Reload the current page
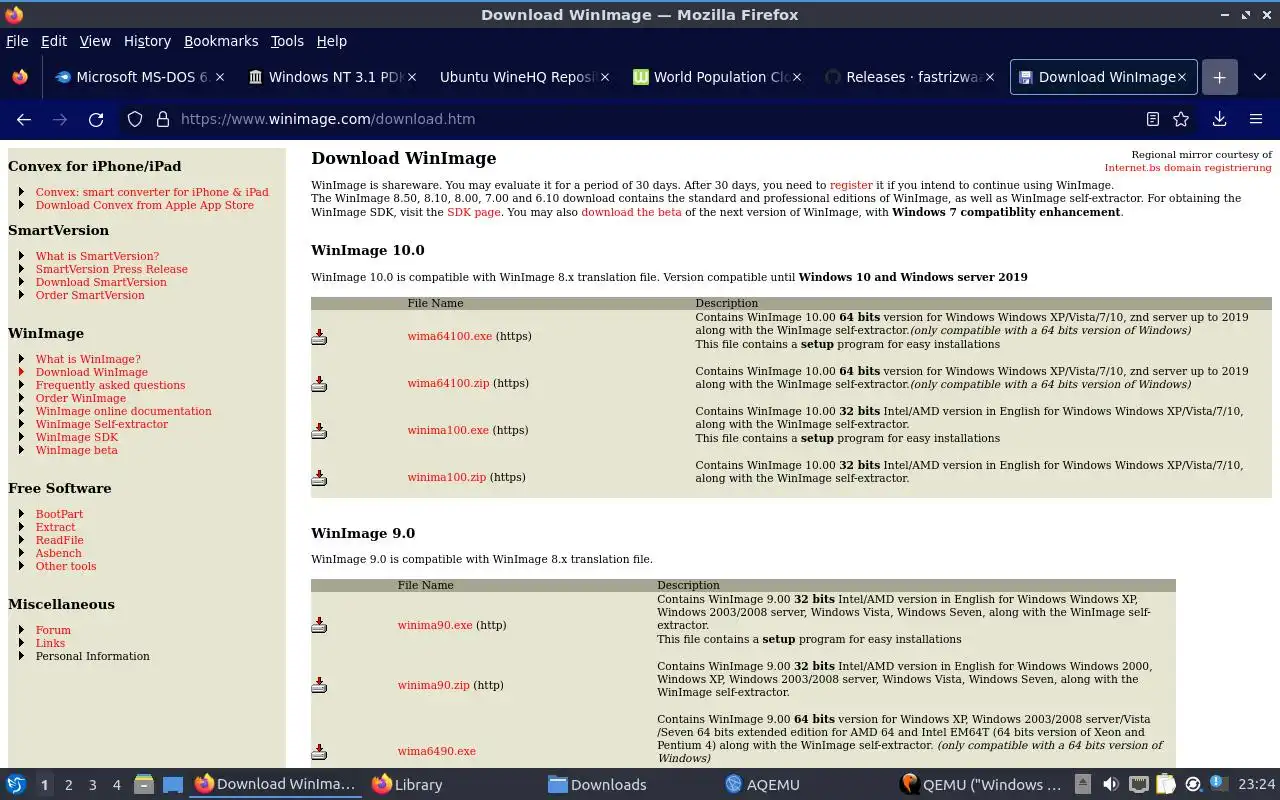 [96, 119]
